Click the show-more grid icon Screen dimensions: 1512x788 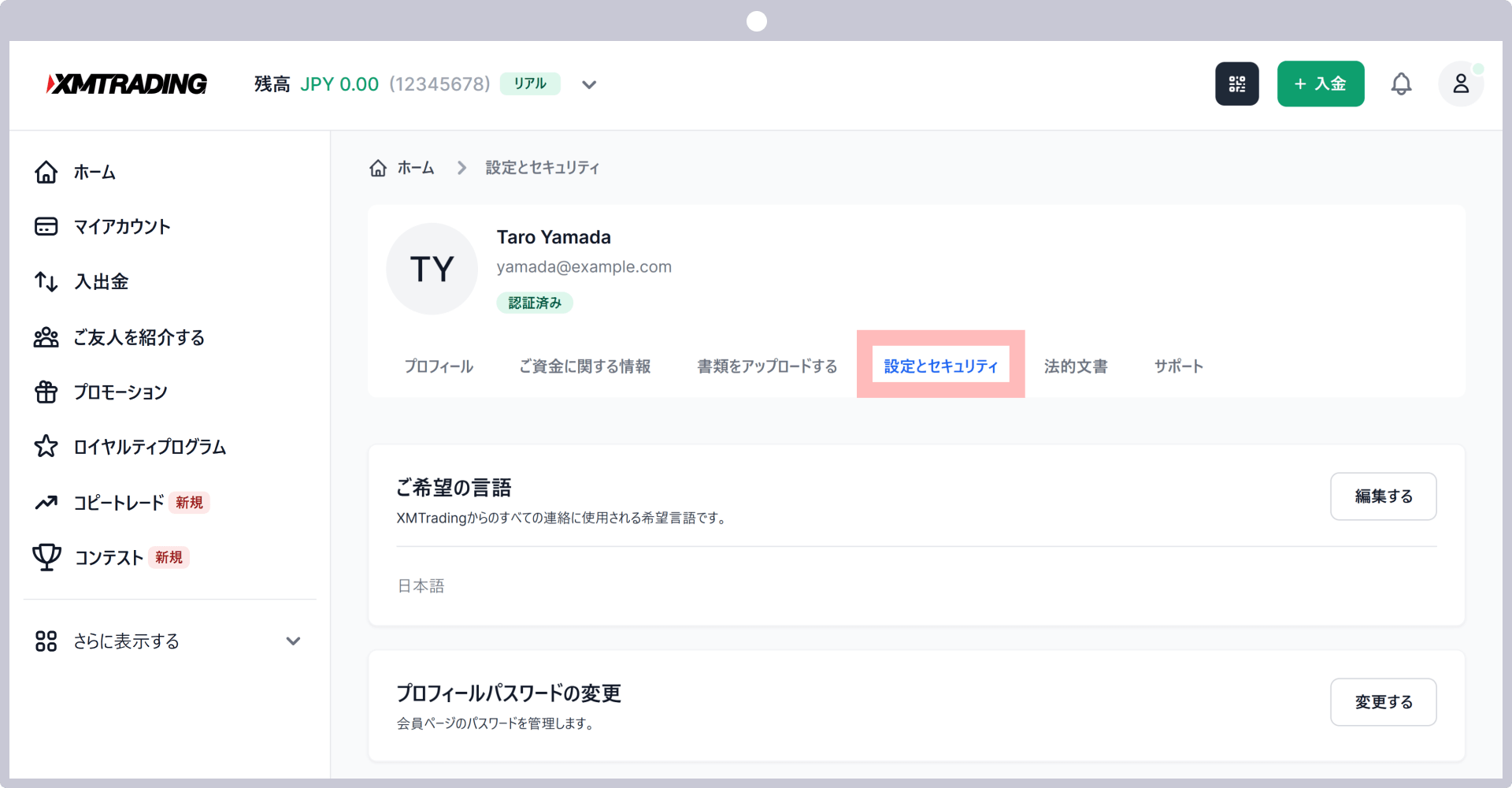46,641
